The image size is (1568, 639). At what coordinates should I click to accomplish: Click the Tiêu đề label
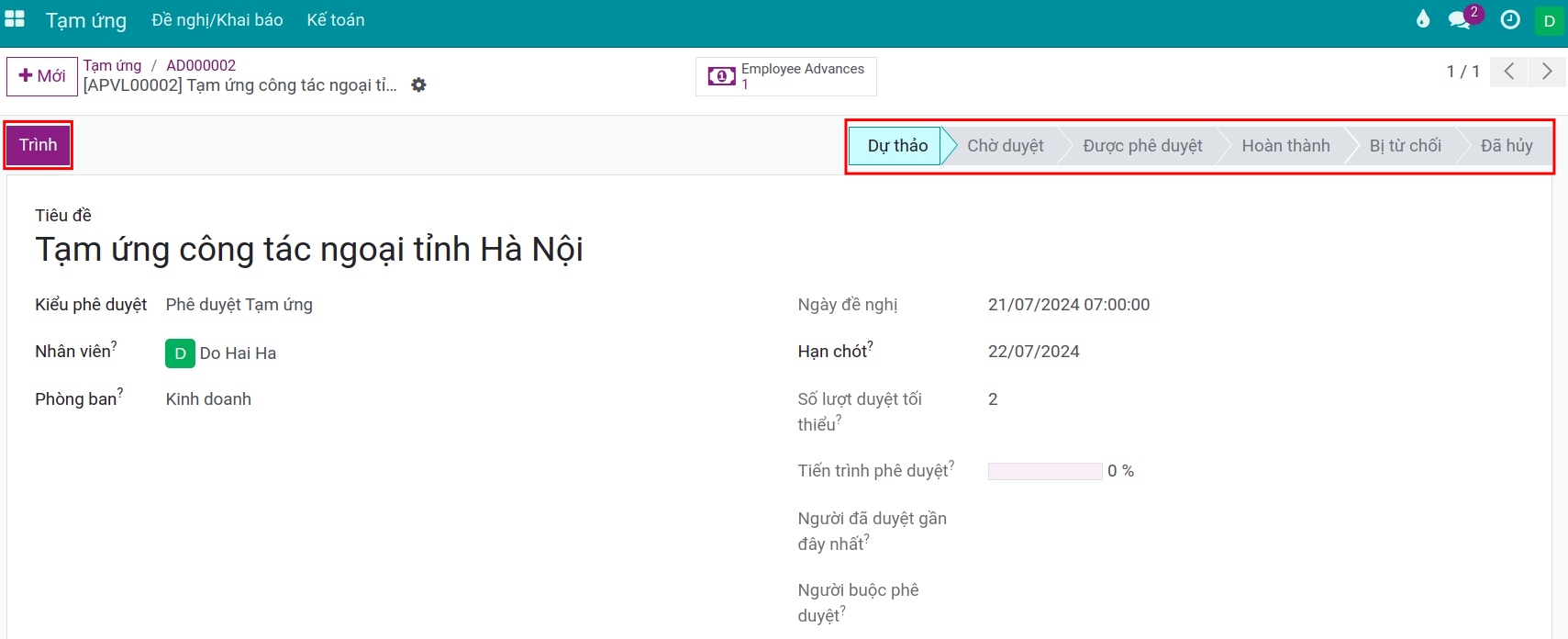tap(63, 215)
